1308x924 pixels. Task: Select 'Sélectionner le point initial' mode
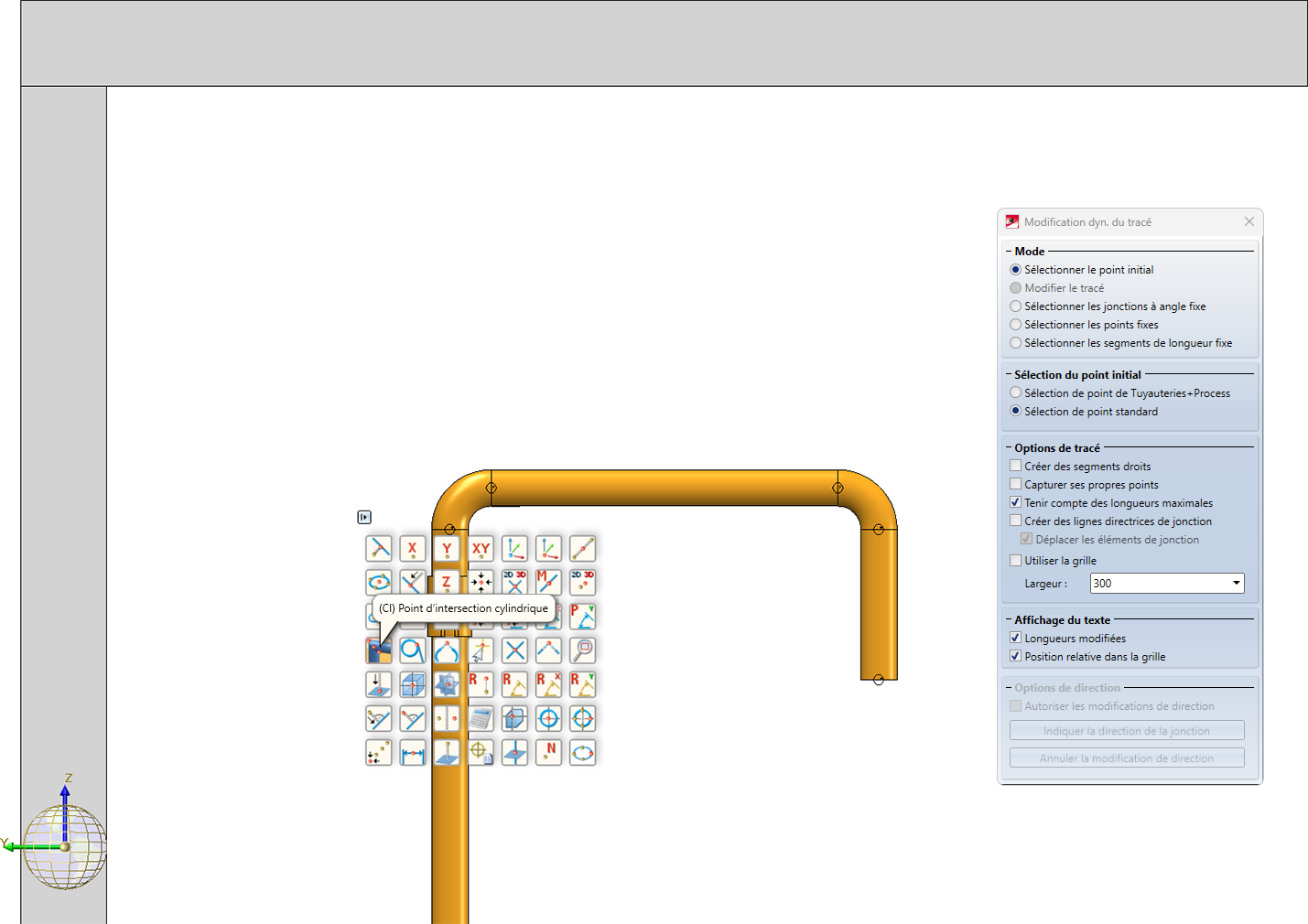[x=1081, y=270]
